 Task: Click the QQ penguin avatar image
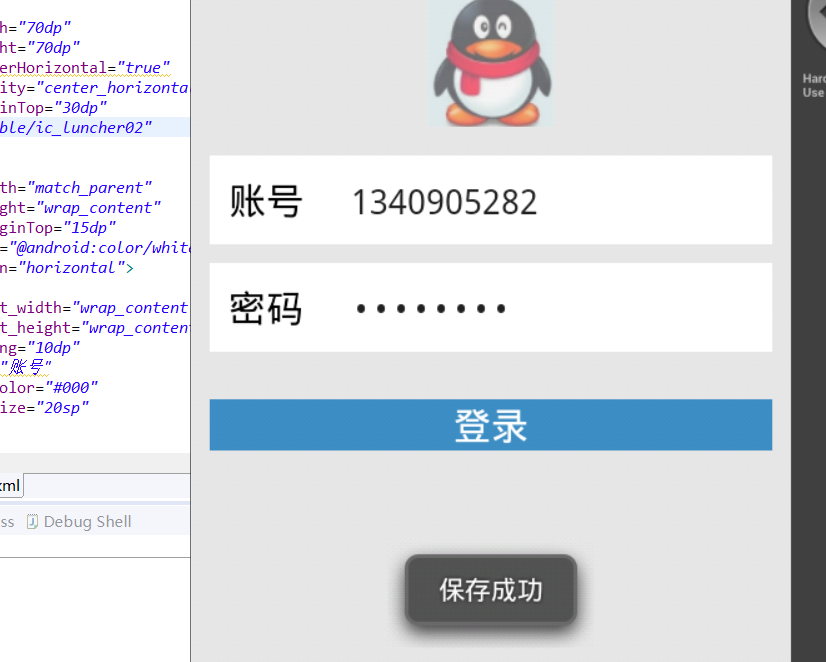point(490,63)
